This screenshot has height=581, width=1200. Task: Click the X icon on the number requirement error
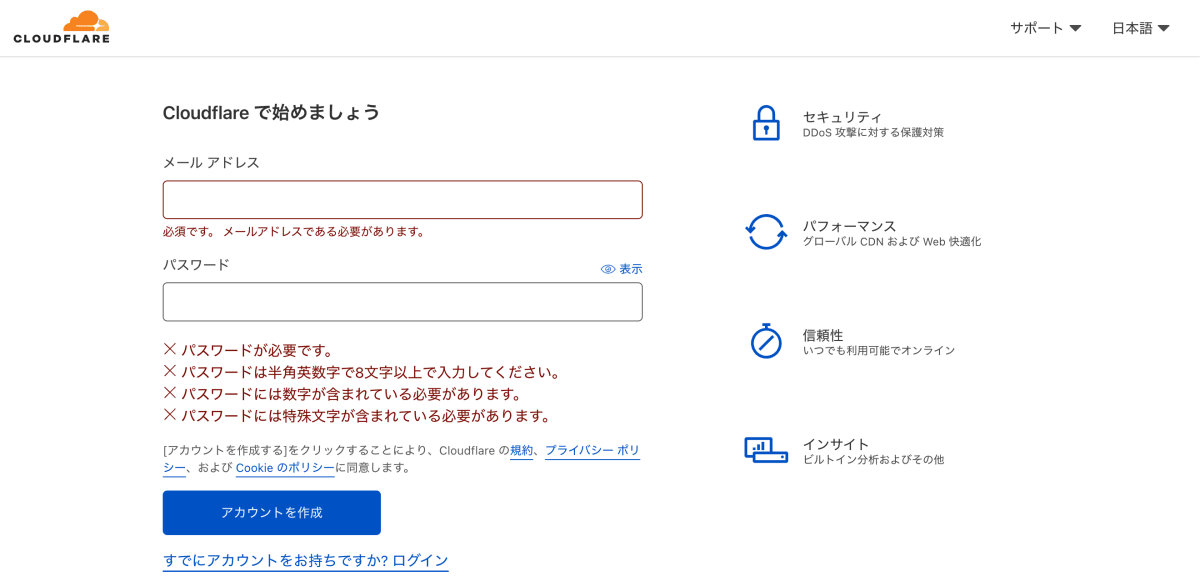tap(171, 392)
